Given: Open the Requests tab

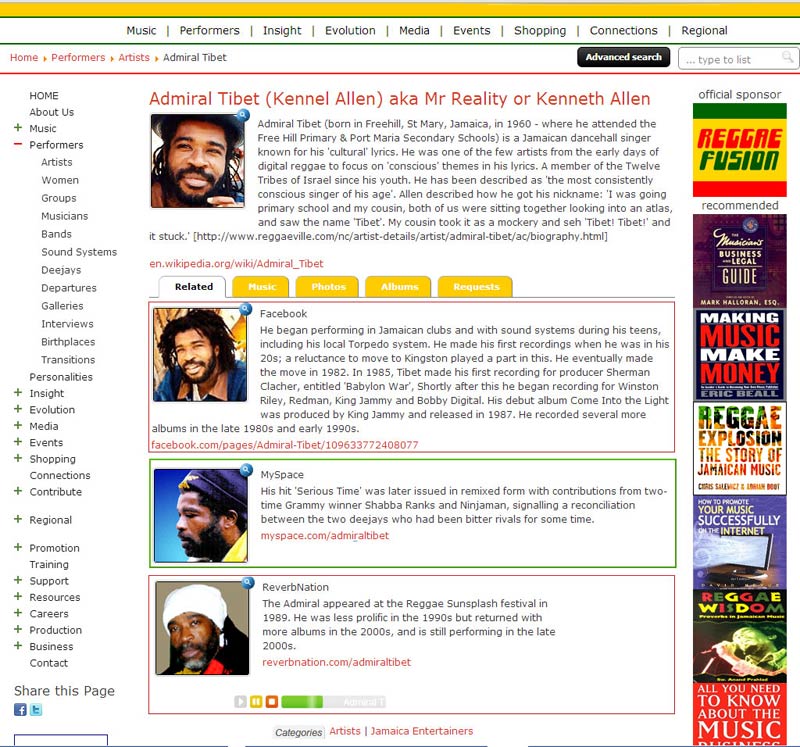Looking at the screenshot, I should point(476,287).
